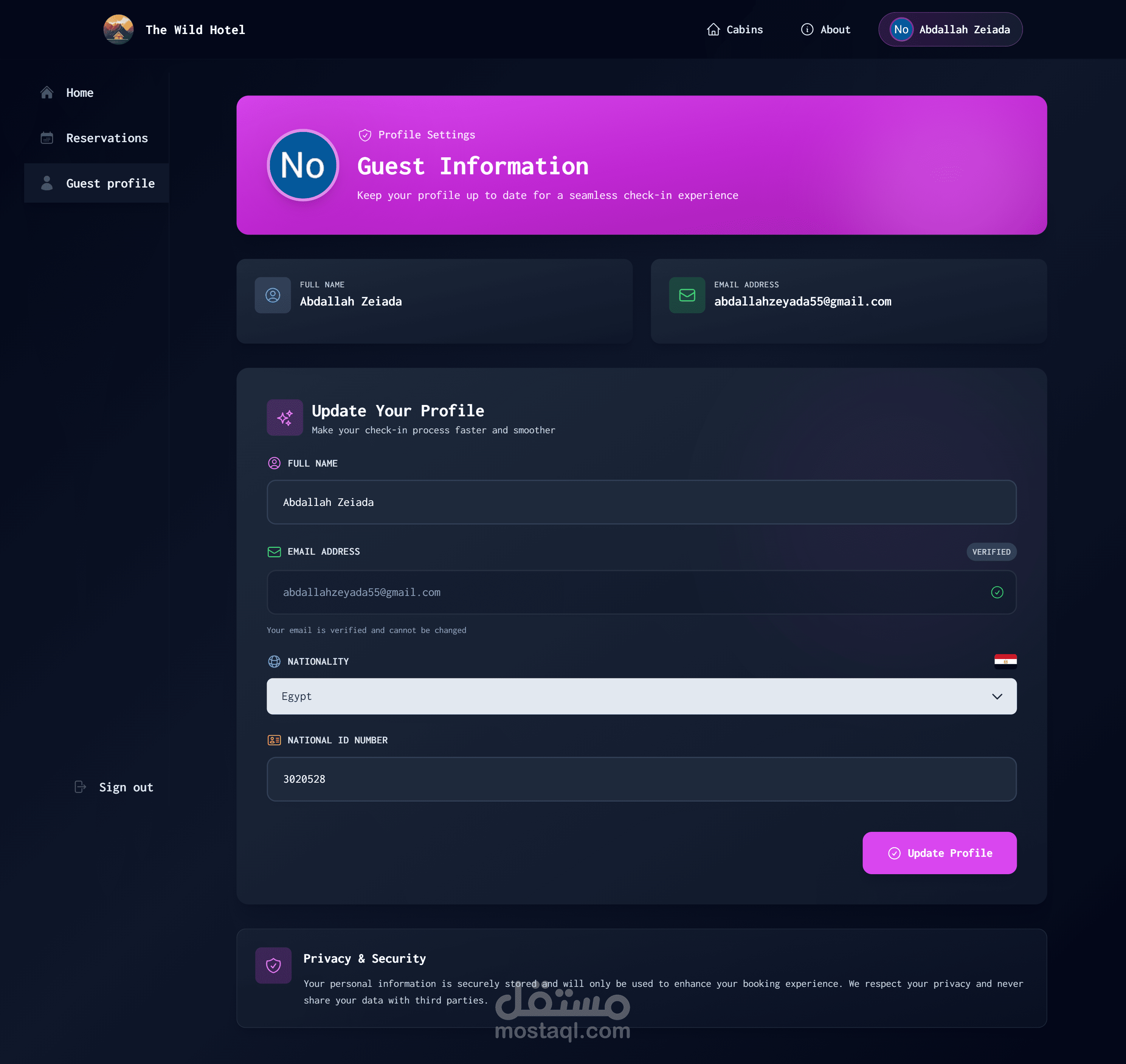Click the green verified checkmark in email field

pyautogui.click(x=997, y=592)
